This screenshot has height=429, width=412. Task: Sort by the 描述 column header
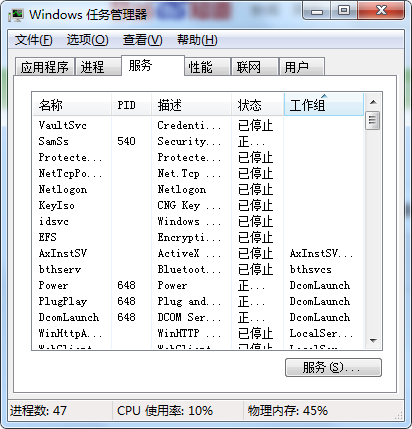tap(191, 105)
